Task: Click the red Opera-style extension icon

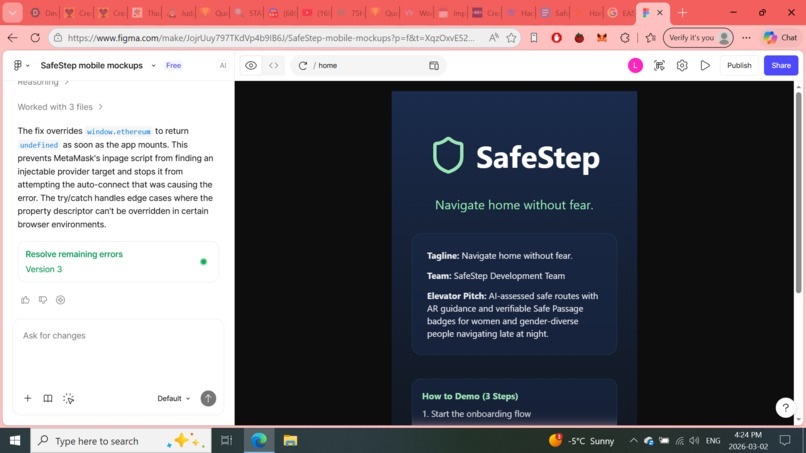Action: tap(556, 38)
